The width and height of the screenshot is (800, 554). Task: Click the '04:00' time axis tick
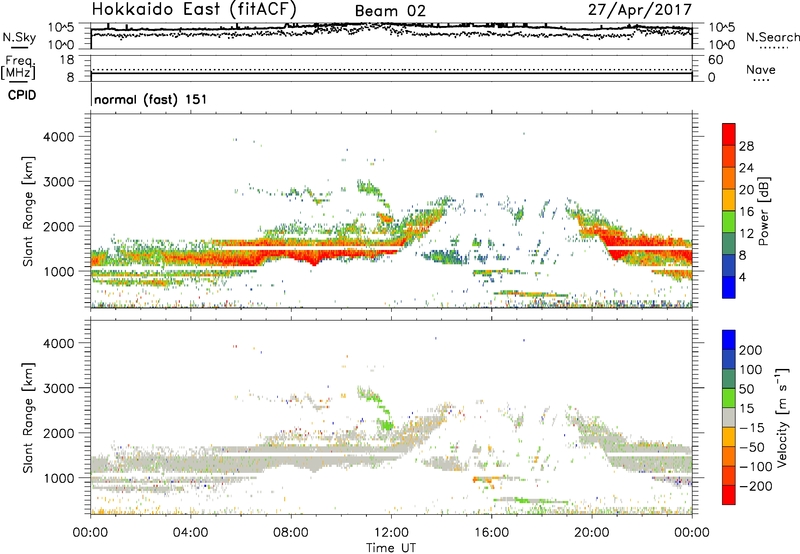coord(190,533)
